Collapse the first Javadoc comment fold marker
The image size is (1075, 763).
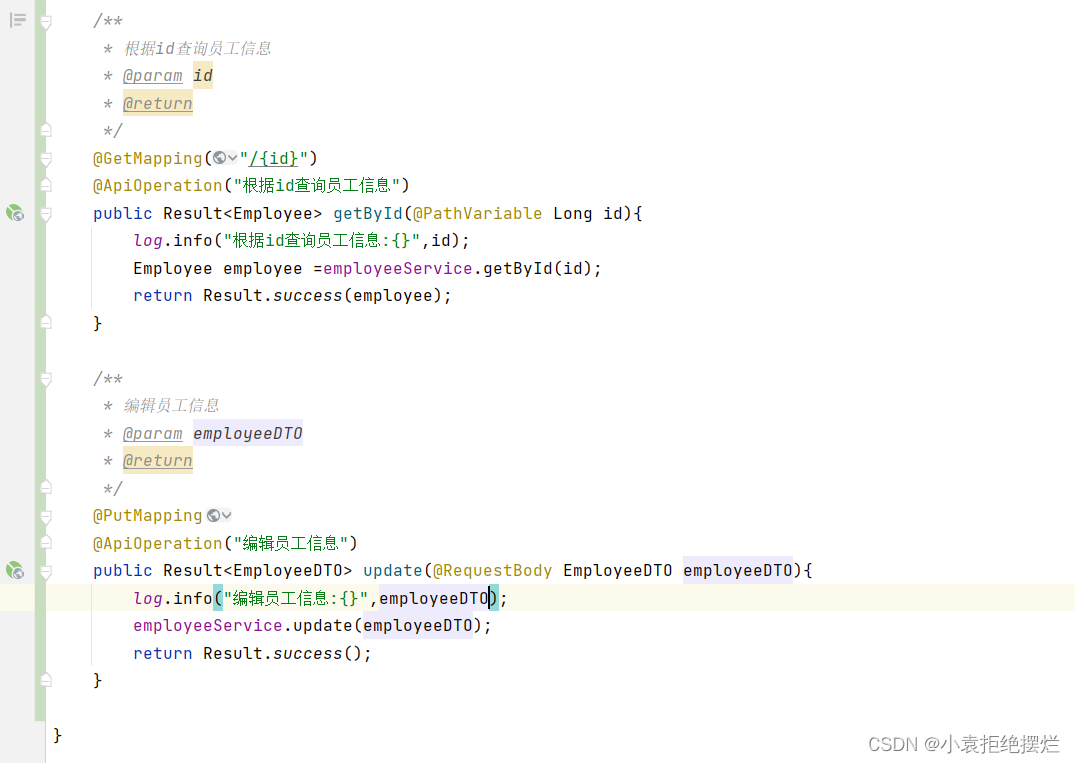[46, 22]
